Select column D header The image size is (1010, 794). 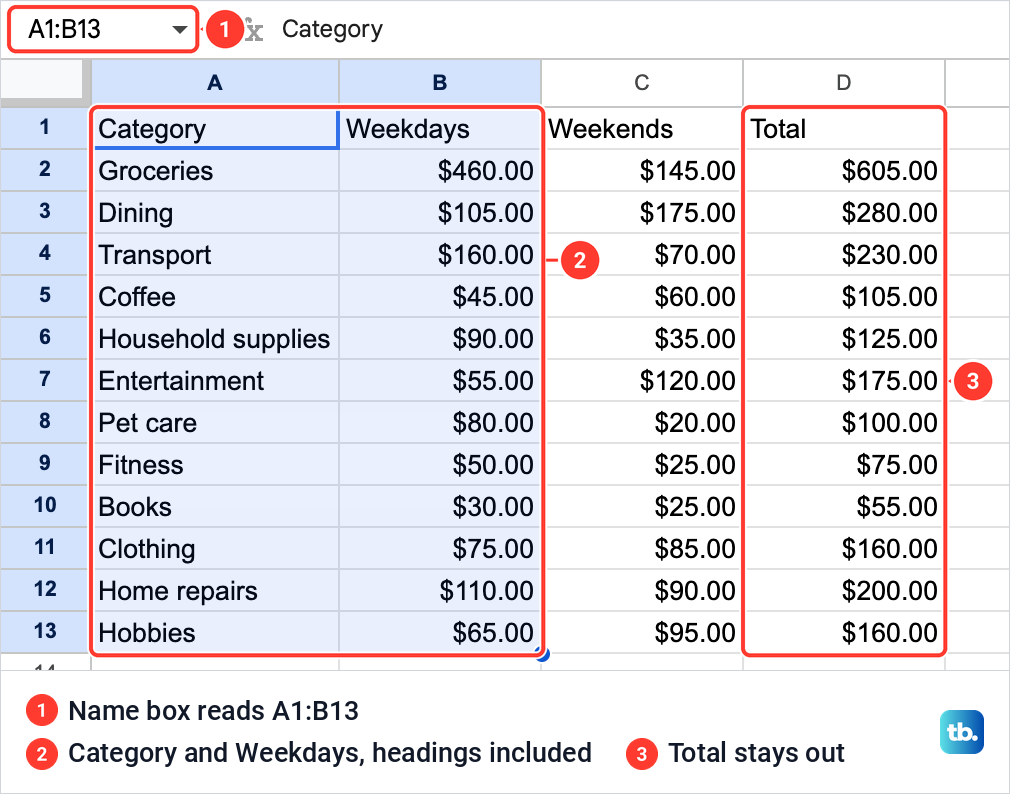(844, 82)
